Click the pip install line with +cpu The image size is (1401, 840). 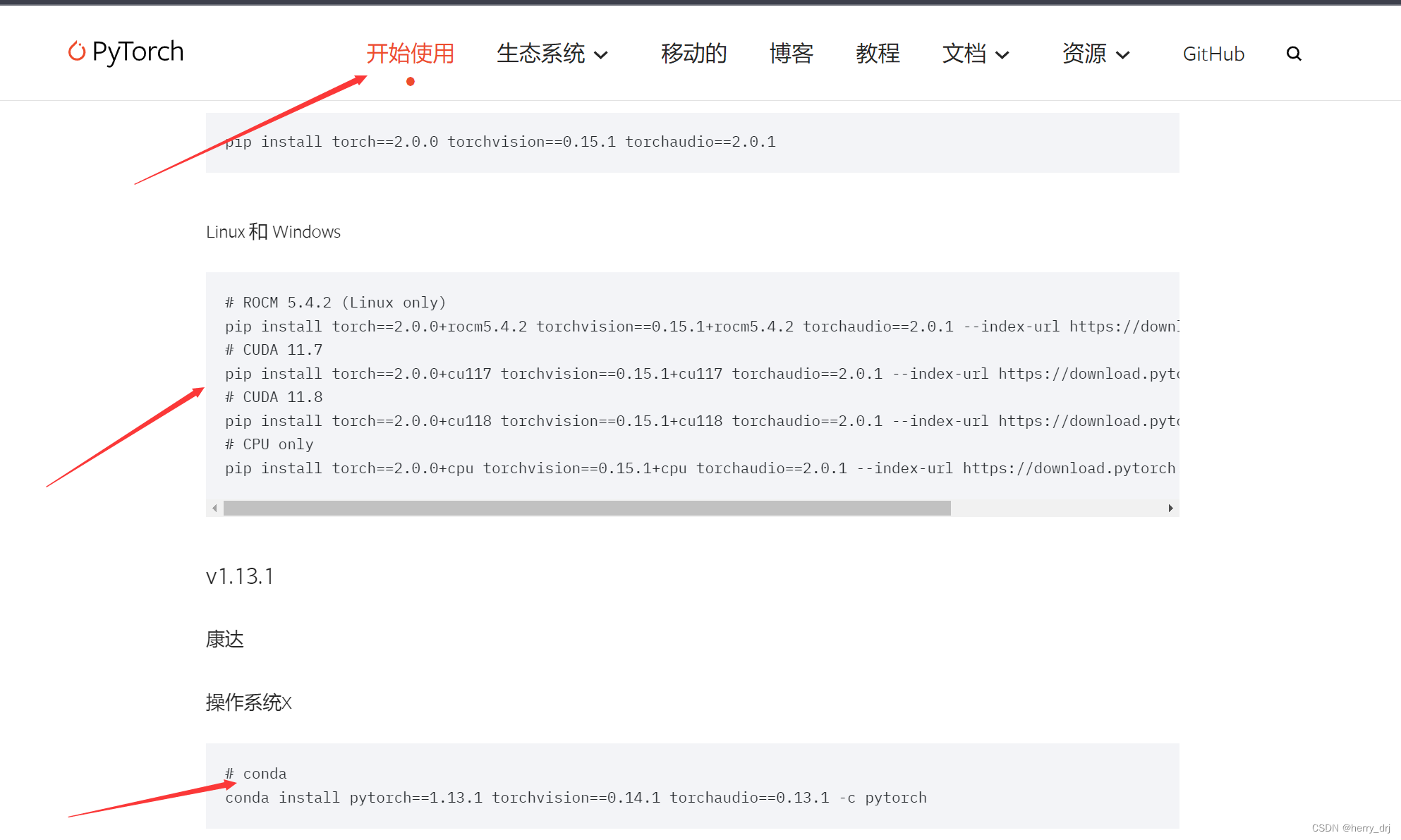click(x=700, y=468)
